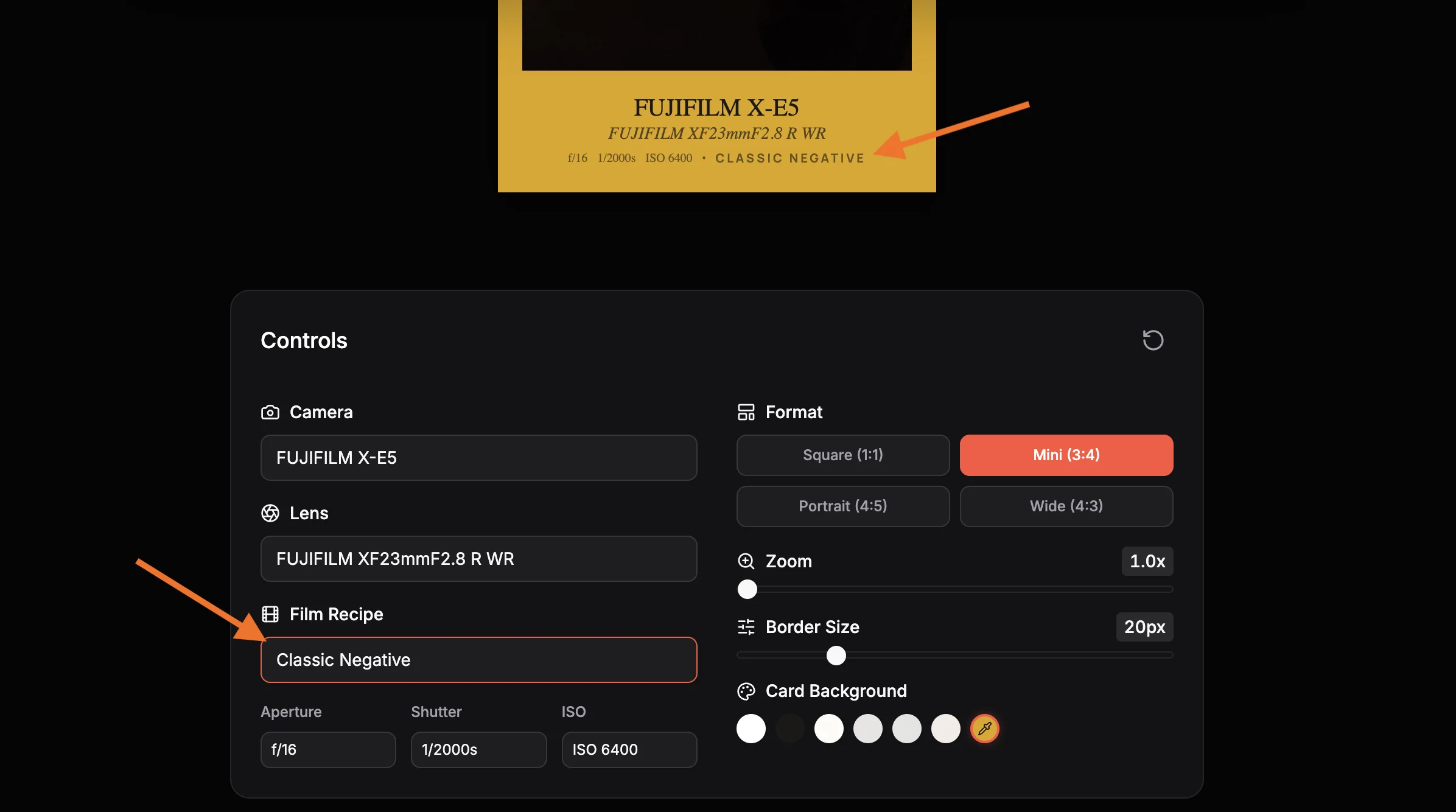The image size is (1456, 812).
Task: Click the Film Recipe Classic Negative field
Action: 479,660
